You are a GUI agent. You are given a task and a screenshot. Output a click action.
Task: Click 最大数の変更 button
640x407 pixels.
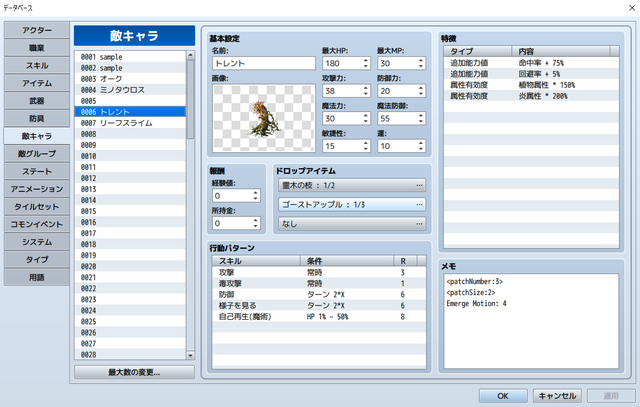pos(134,372)
